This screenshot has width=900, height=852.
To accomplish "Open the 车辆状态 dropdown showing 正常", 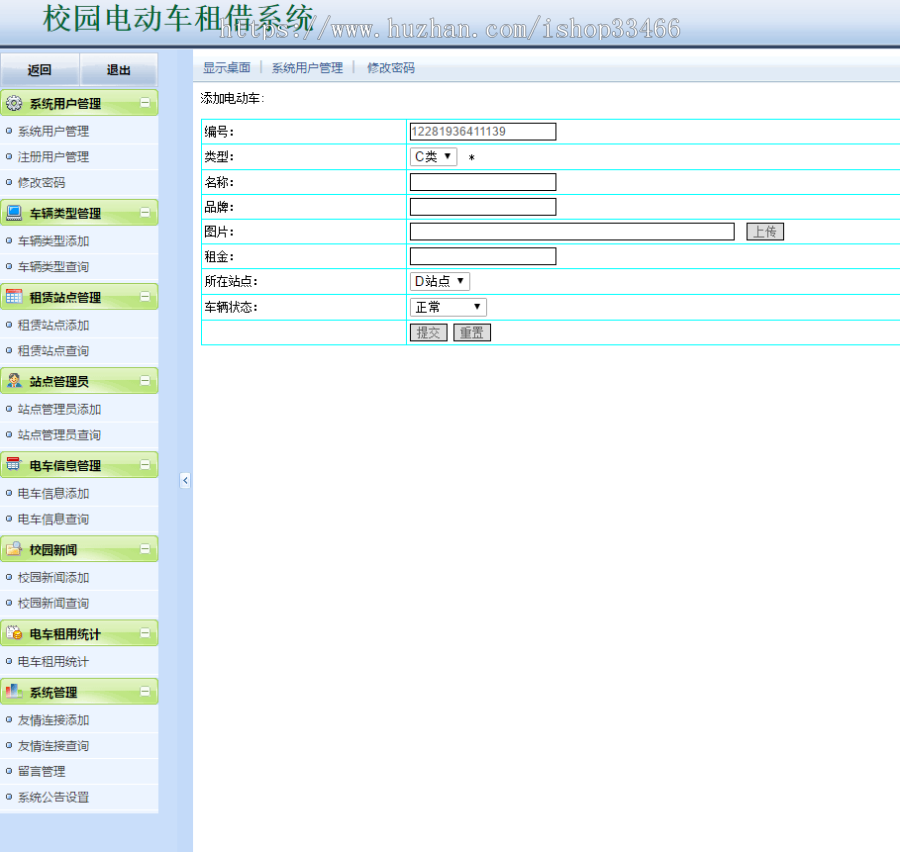I will tap(447, 306).
